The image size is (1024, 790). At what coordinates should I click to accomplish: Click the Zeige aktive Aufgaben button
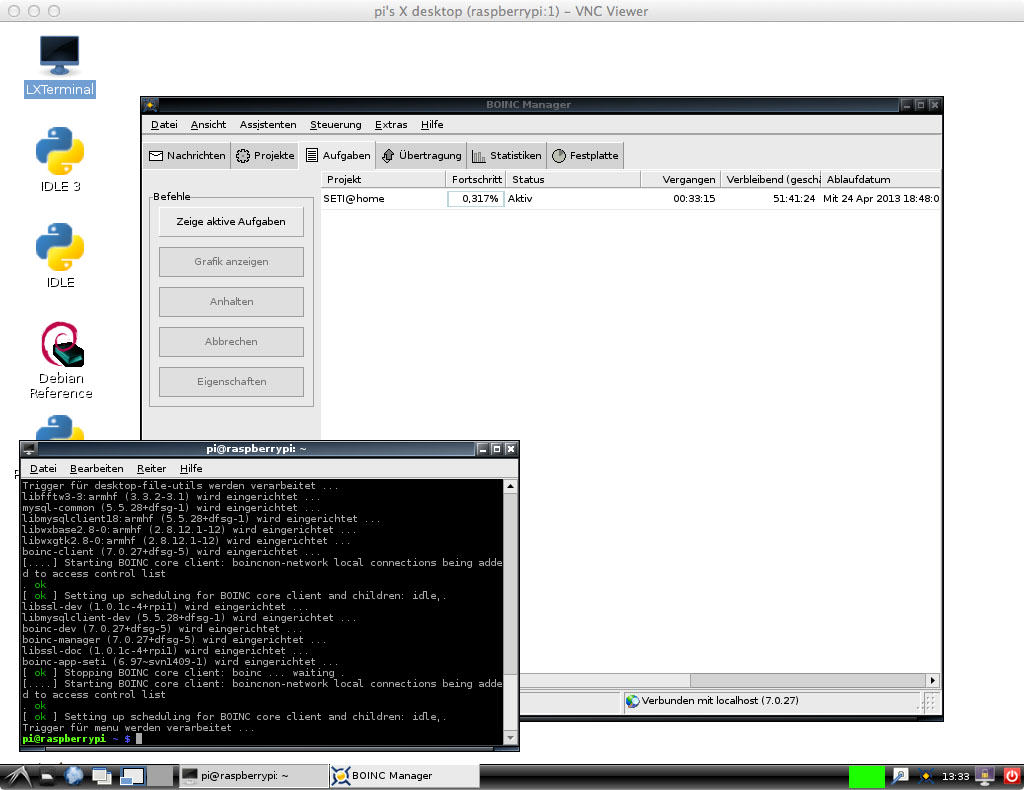(231, 222)
